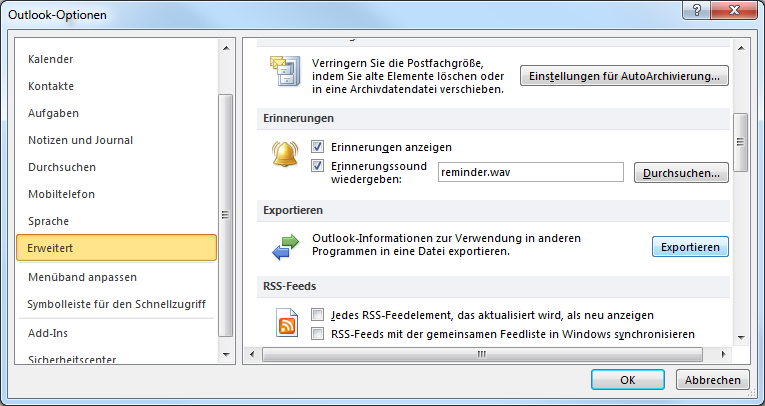Image resolution: width=765 pixels, height=406 pixels.
Task: Click the AutoArchive filing cabinet icon
Action: (x=285, y=71)
